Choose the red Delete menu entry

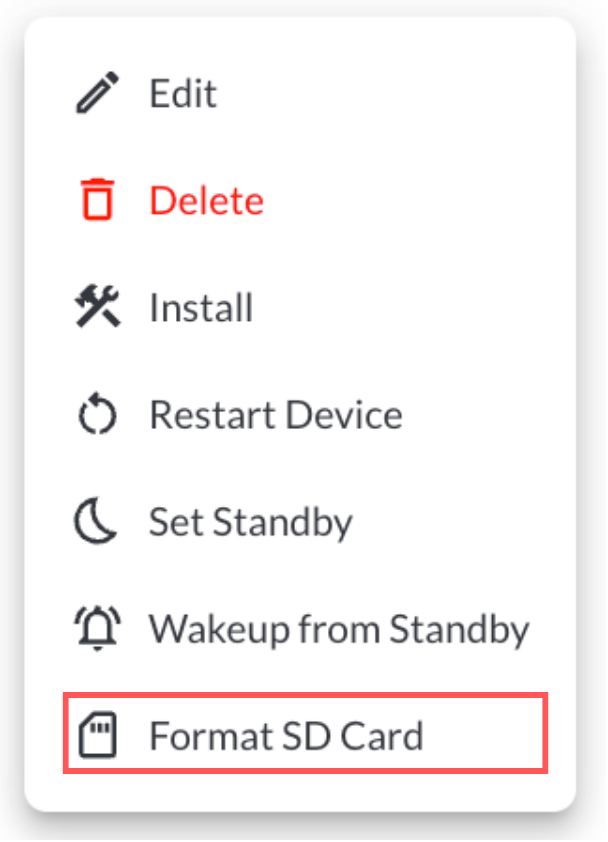click(206, 201)
